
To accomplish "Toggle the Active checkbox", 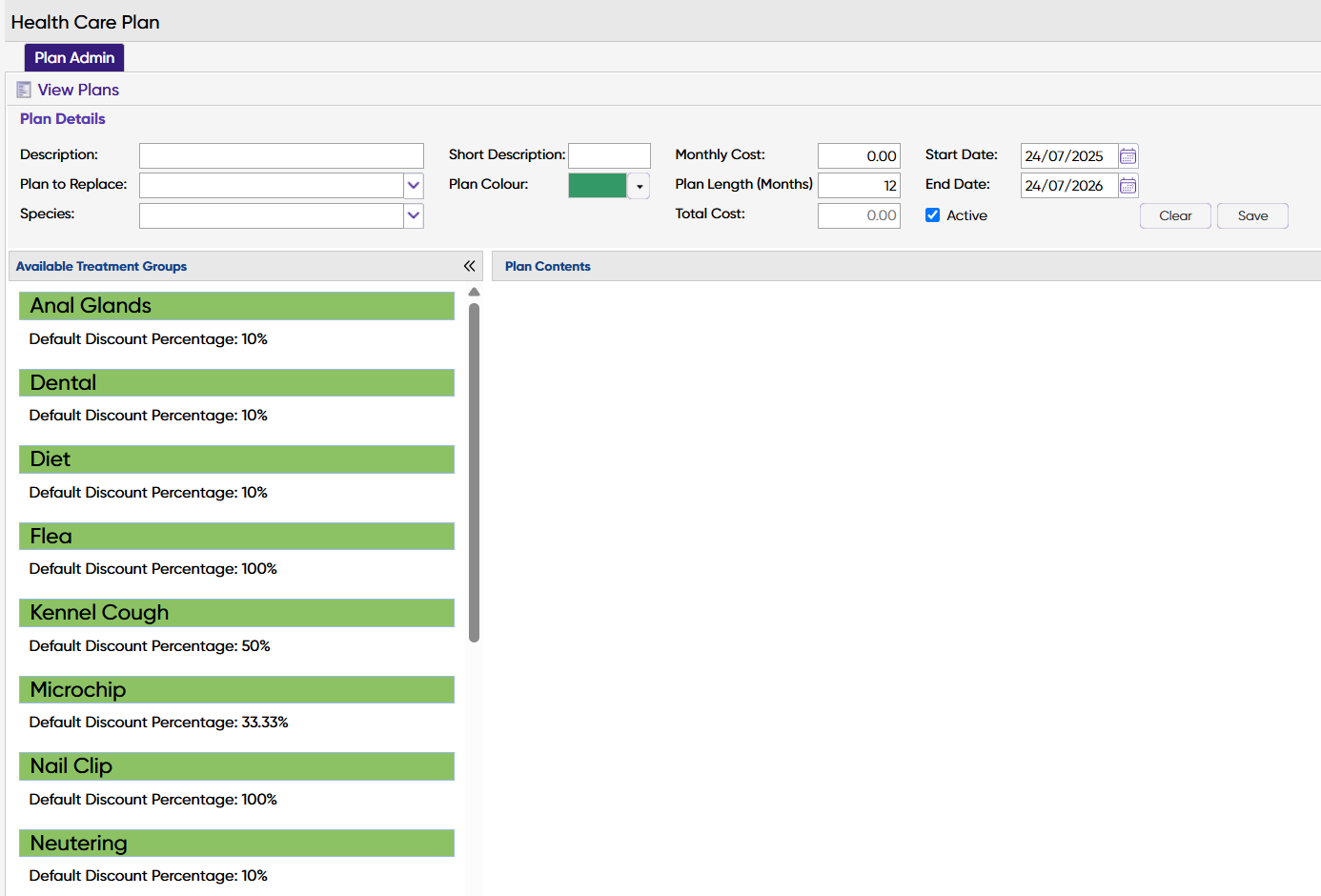I will [932, 215].
